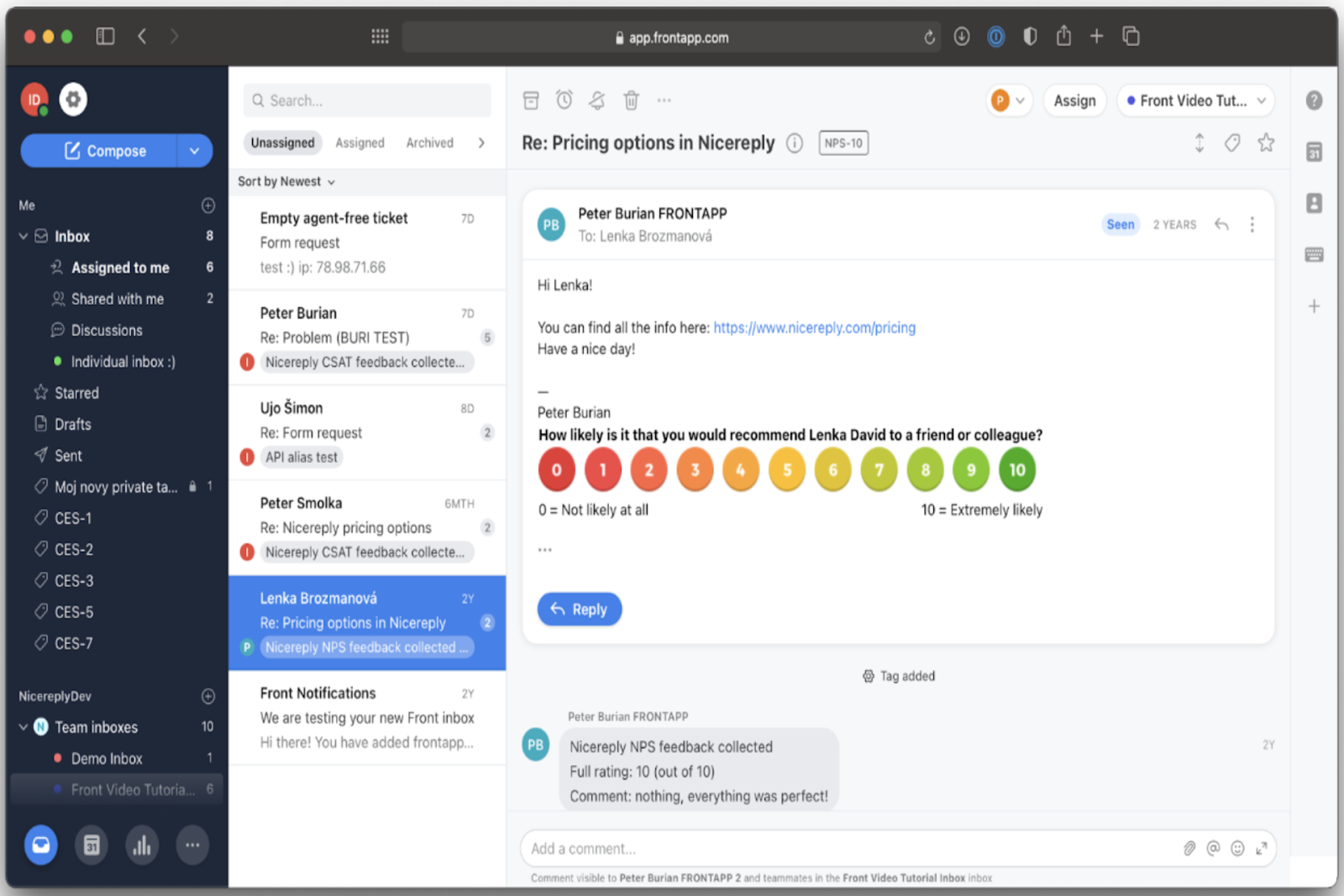Screen dimensions: 1344x896
Task: Switch to Assigned tab
Action: (x=360, y=143)
